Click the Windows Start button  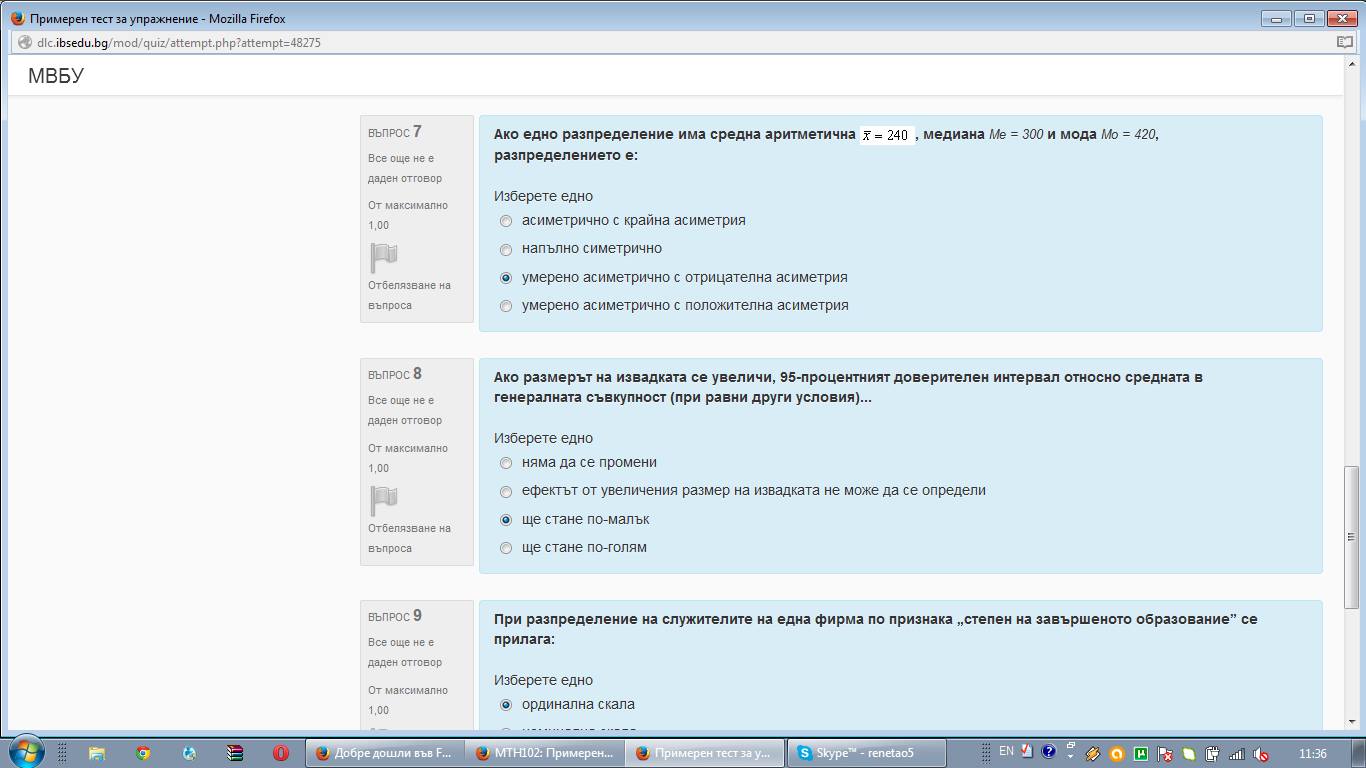pyautogui.click(x=26, y=752)
